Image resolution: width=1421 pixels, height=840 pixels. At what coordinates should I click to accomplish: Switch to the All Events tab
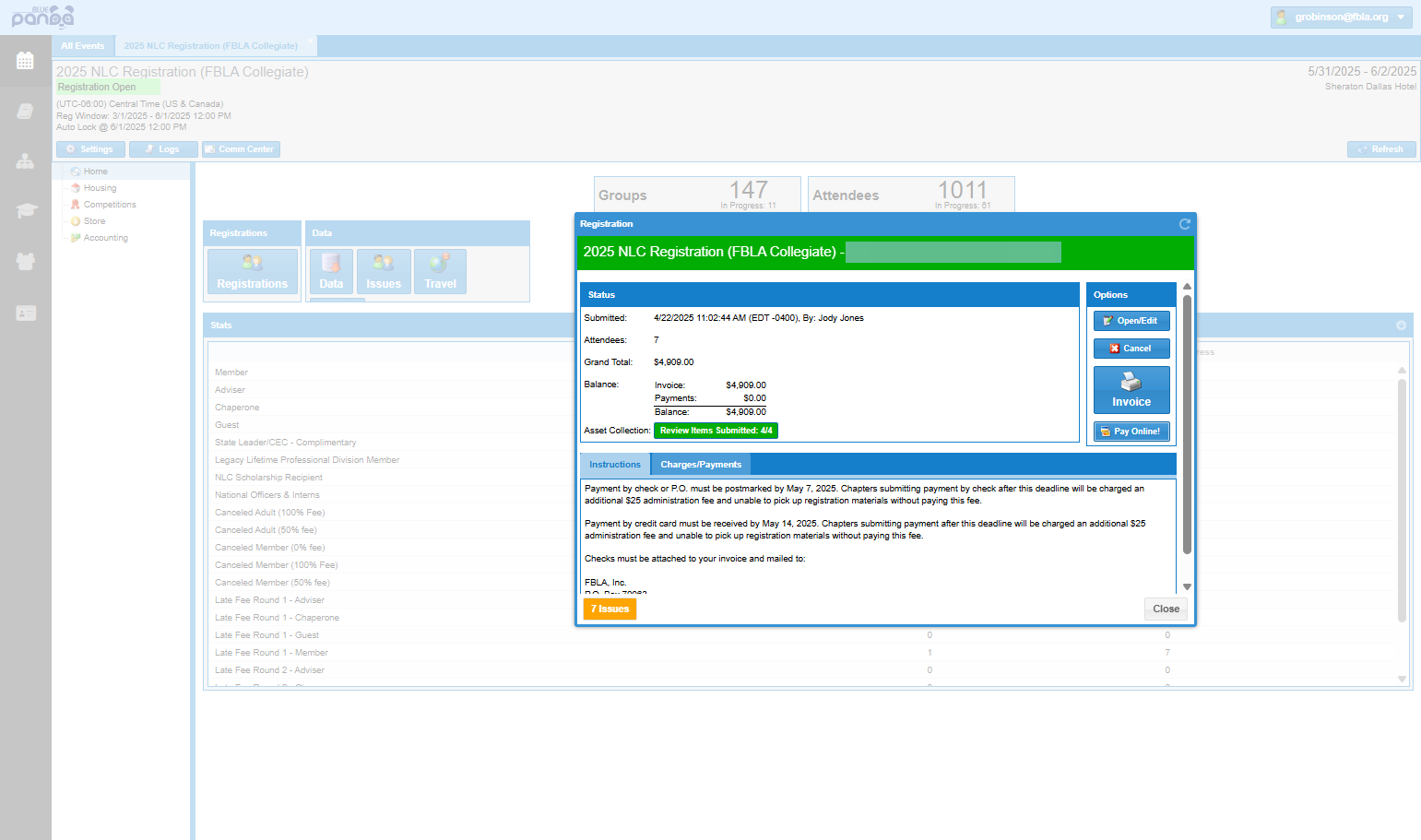pos(83,46)
